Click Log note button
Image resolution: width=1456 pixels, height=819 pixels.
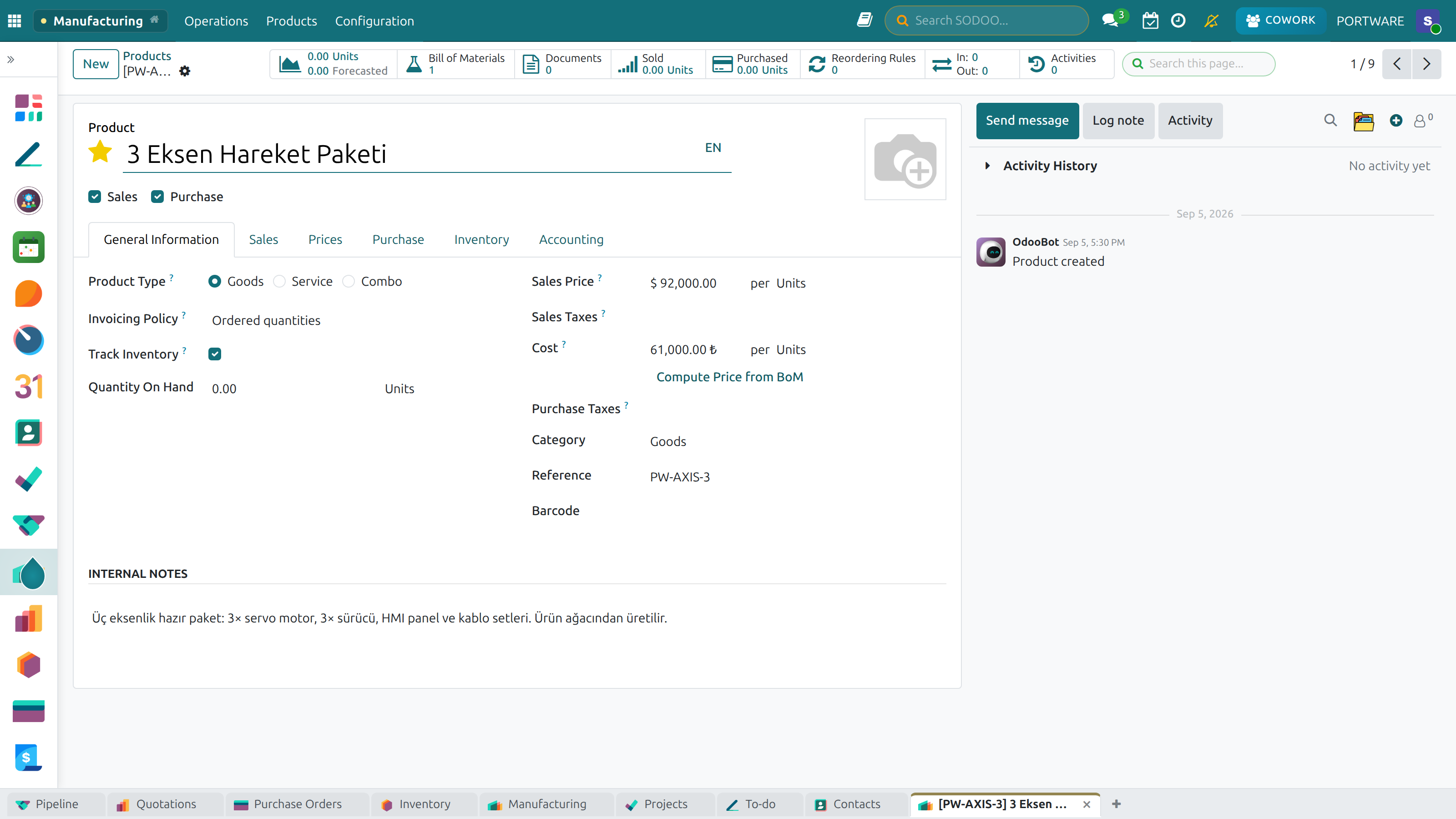tap(1117, 121)
